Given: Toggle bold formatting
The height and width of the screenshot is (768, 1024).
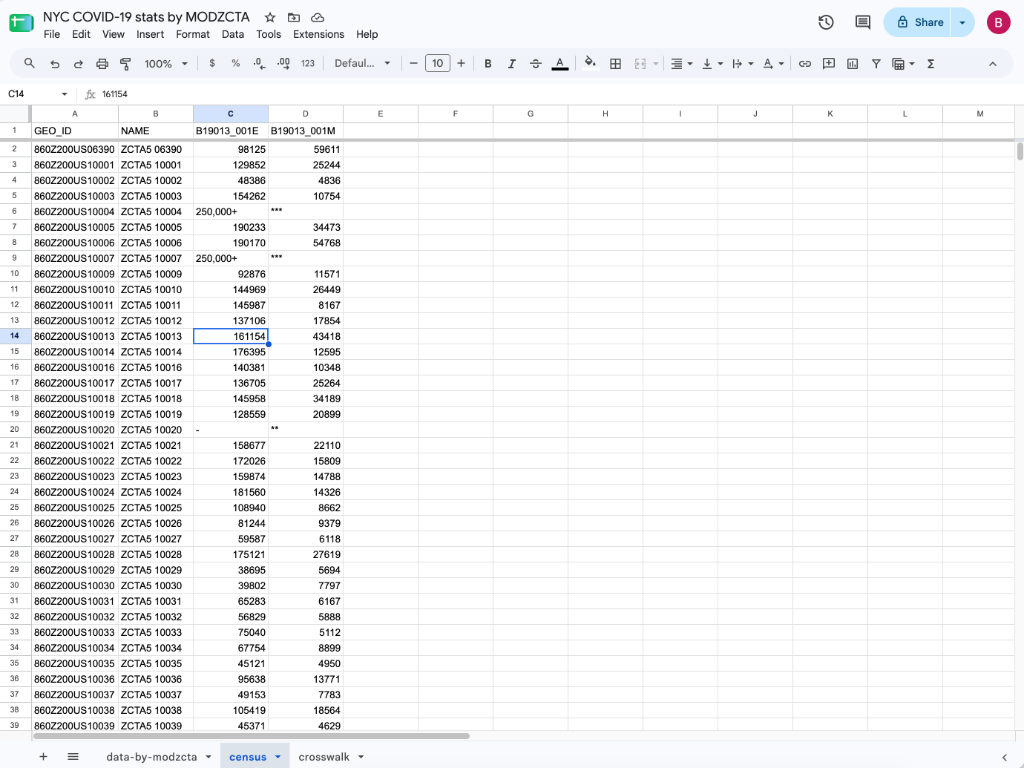Looking at the screenshot, I should point(487,63).
